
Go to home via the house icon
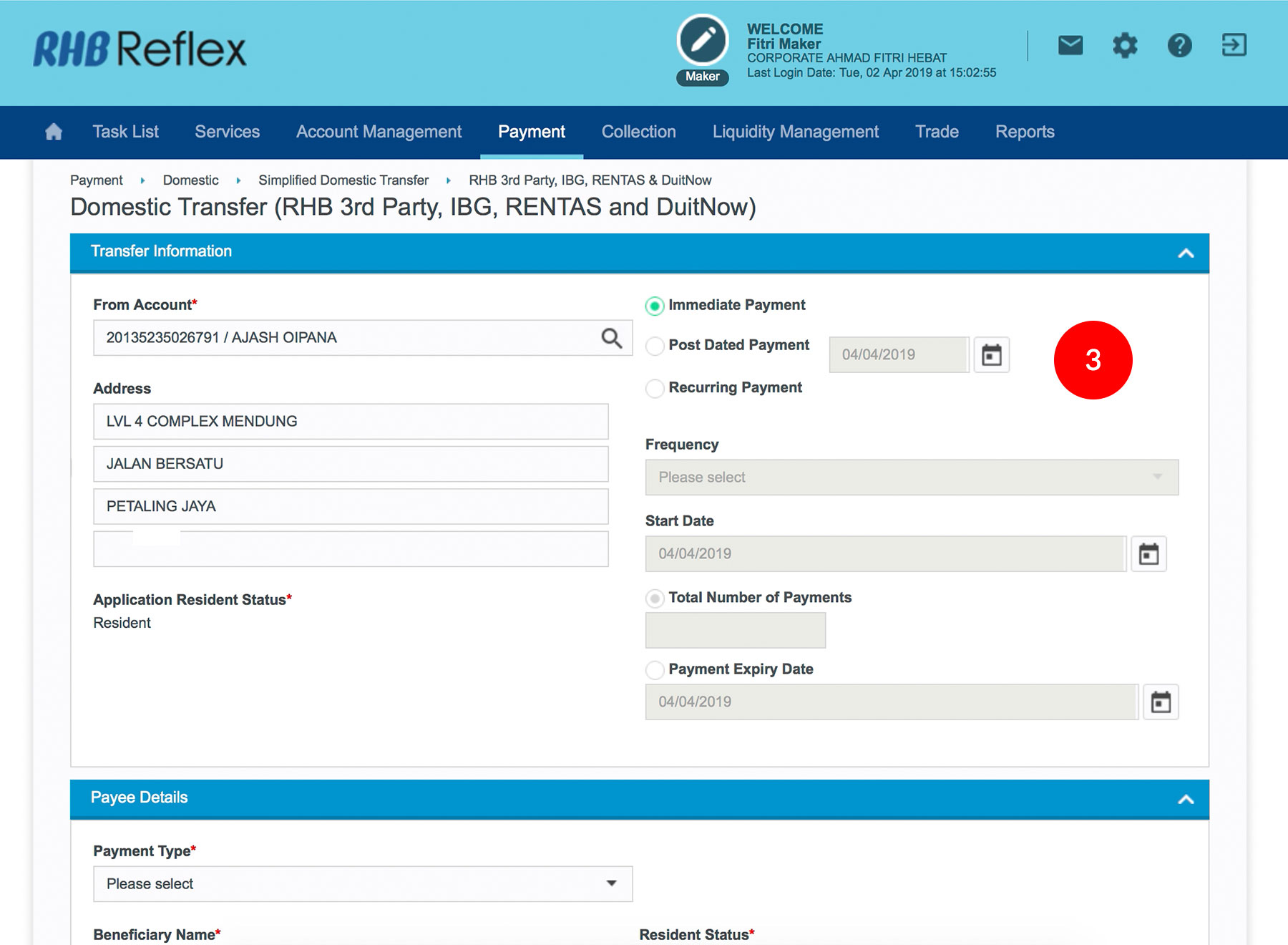pyautogui.click(x=54, y=132)
